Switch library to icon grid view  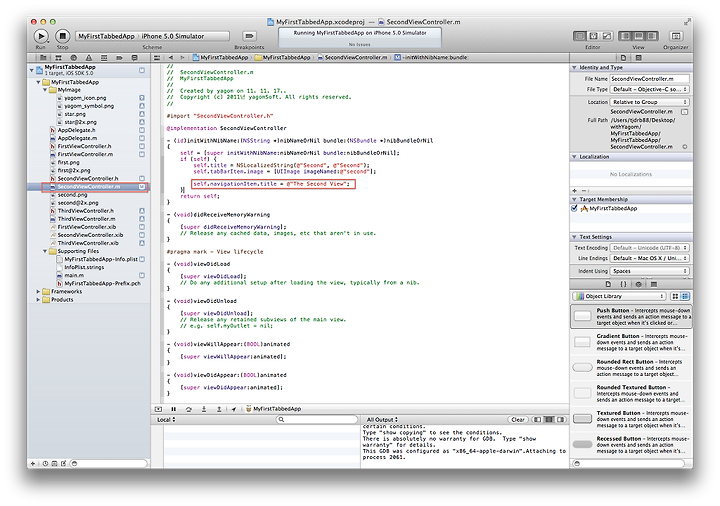pyautogui.click(x=675, y=297)
